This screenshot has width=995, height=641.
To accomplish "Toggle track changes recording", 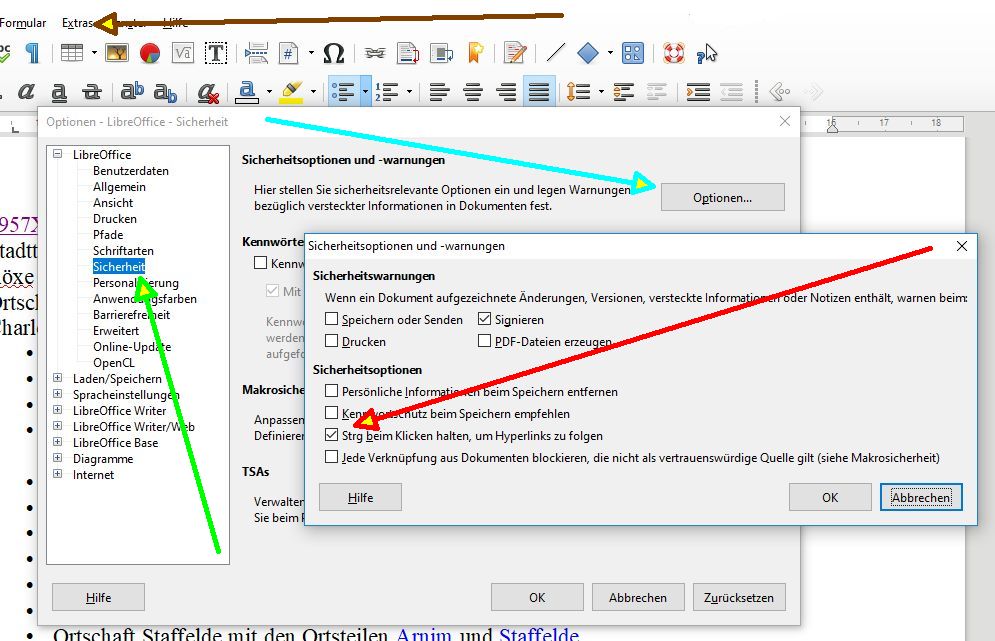I will tap(515, 53).
